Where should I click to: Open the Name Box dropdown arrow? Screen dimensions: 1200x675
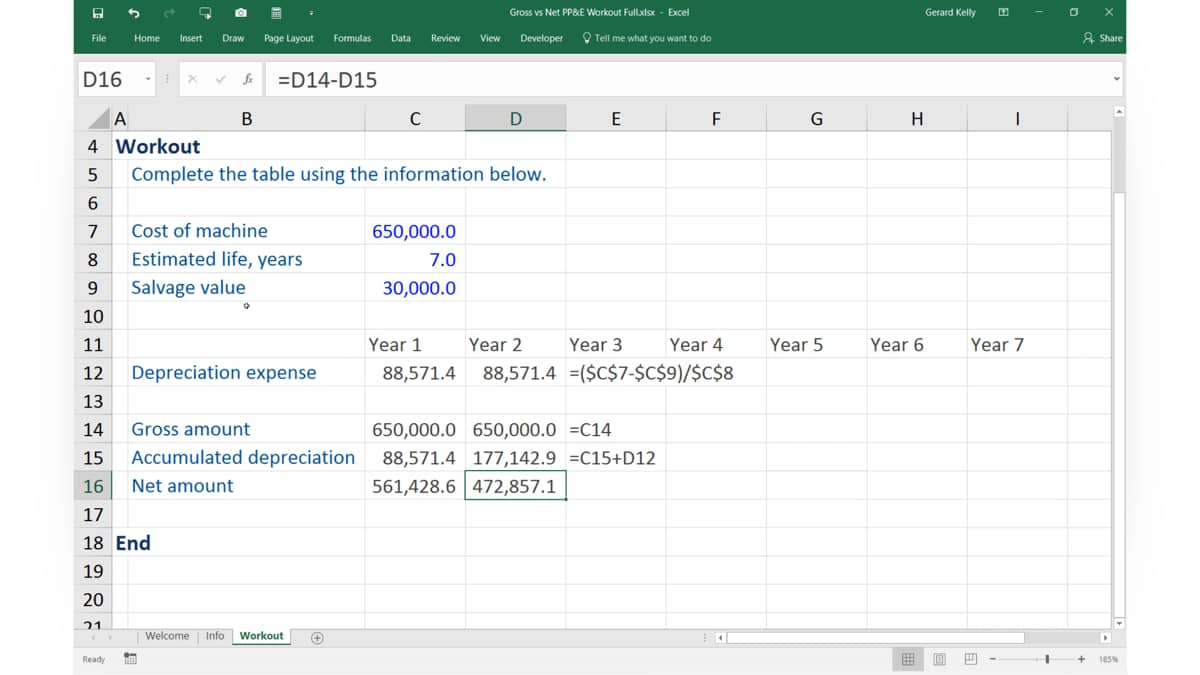point(148,80)
